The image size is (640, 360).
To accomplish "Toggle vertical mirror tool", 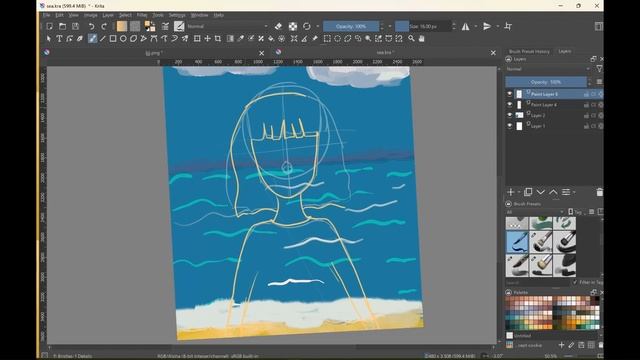I will tap(487, 26).
